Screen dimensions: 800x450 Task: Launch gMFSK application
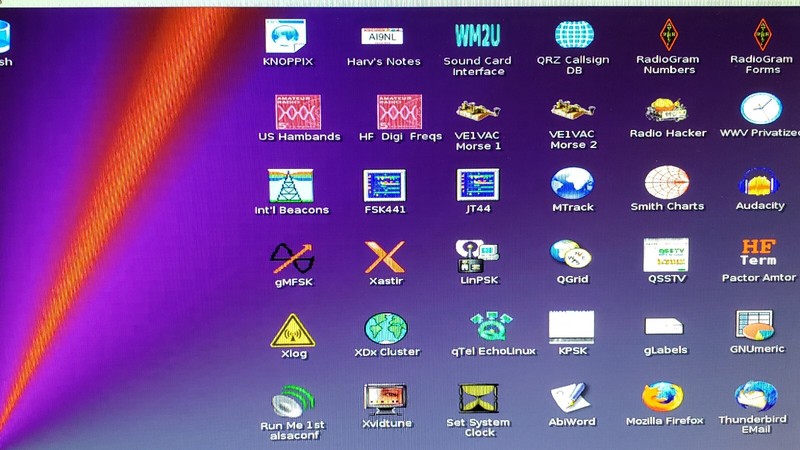pyautogui.click(x=292, y=259)
